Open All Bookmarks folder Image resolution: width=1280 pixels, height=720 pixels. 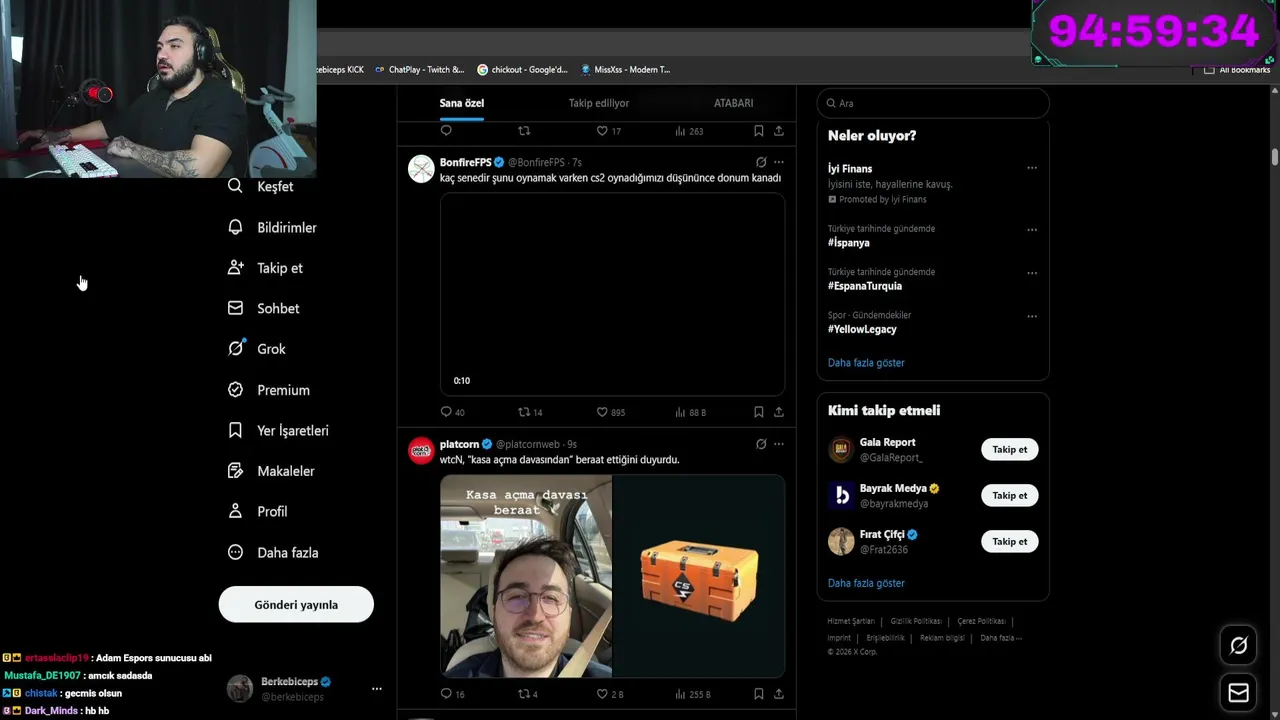coord(1237,70)
